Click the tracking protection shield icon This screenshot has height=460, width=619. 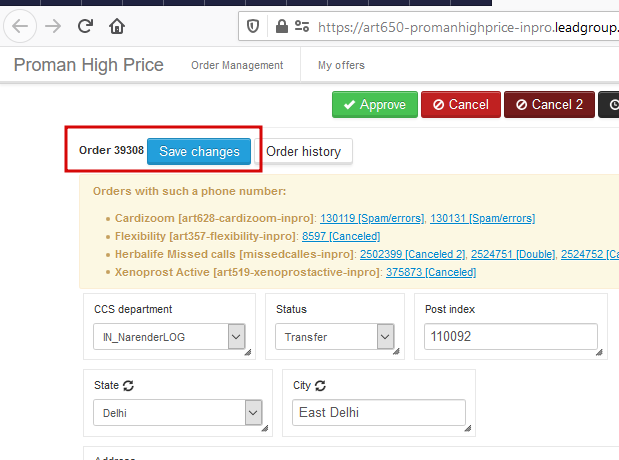[253, 27]
